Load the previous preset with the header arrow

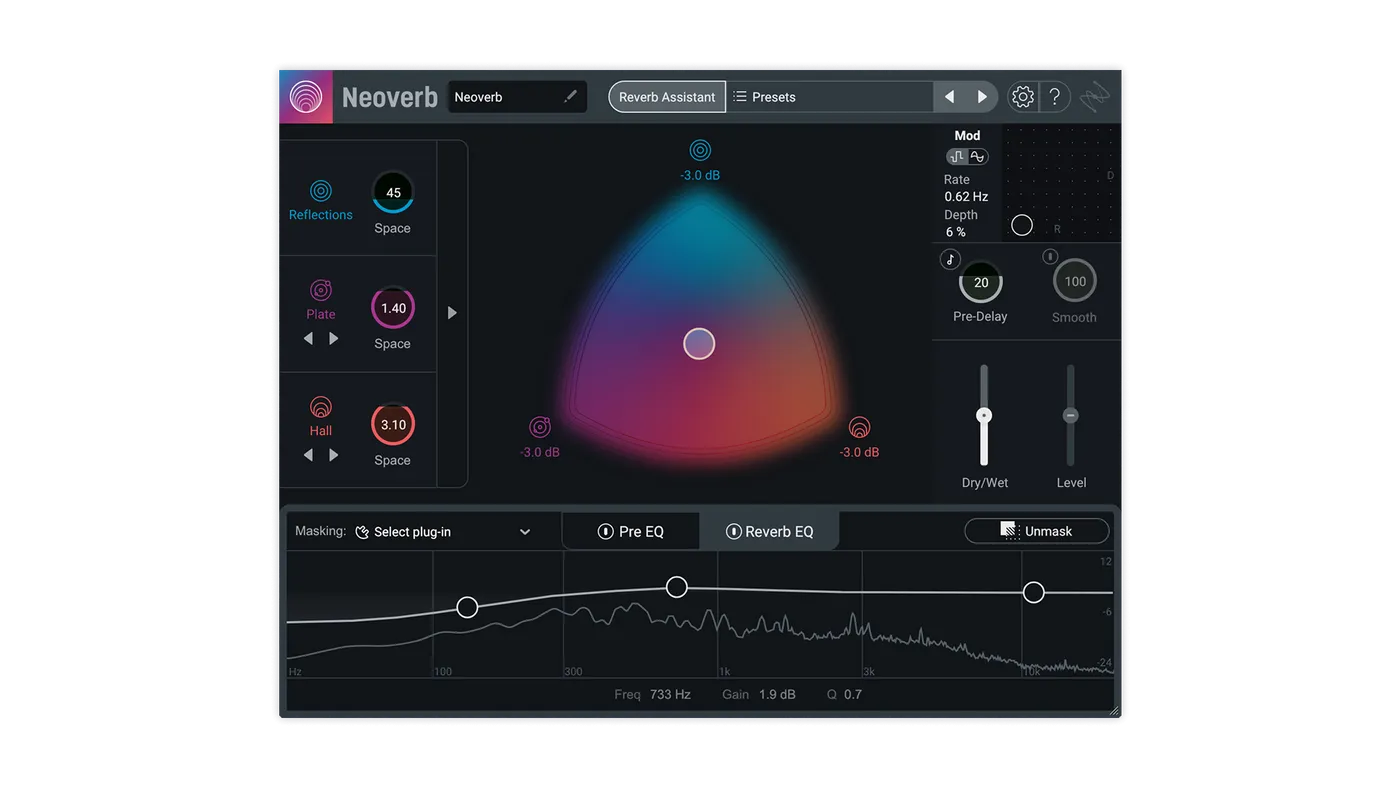pyautogui.click(x=950, y=97)
